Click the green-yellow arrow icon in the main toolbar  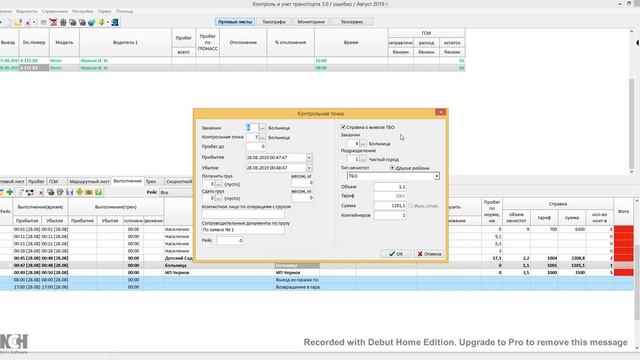click(x=101, y=22)
